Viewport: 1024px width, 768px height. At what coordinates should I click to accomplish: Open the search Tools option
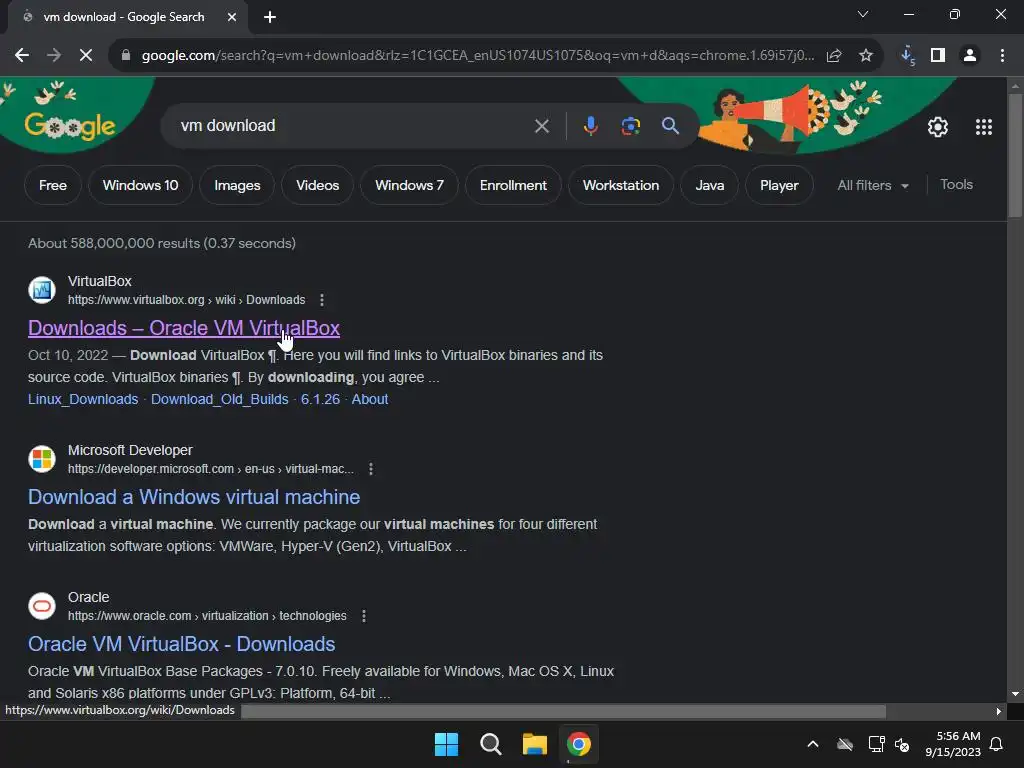(956, 185)
